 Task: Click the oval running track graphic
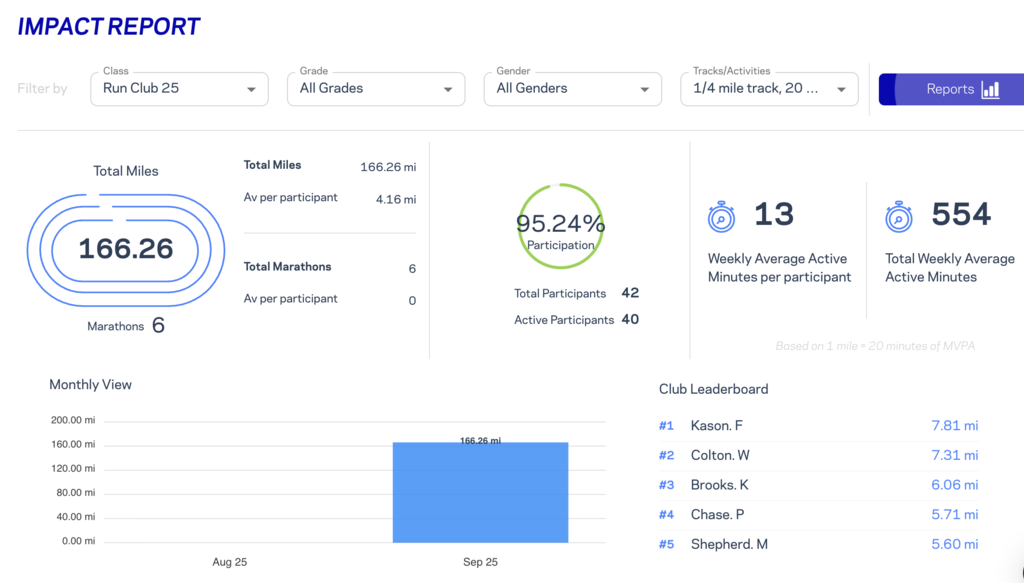(x=126, y=249)
